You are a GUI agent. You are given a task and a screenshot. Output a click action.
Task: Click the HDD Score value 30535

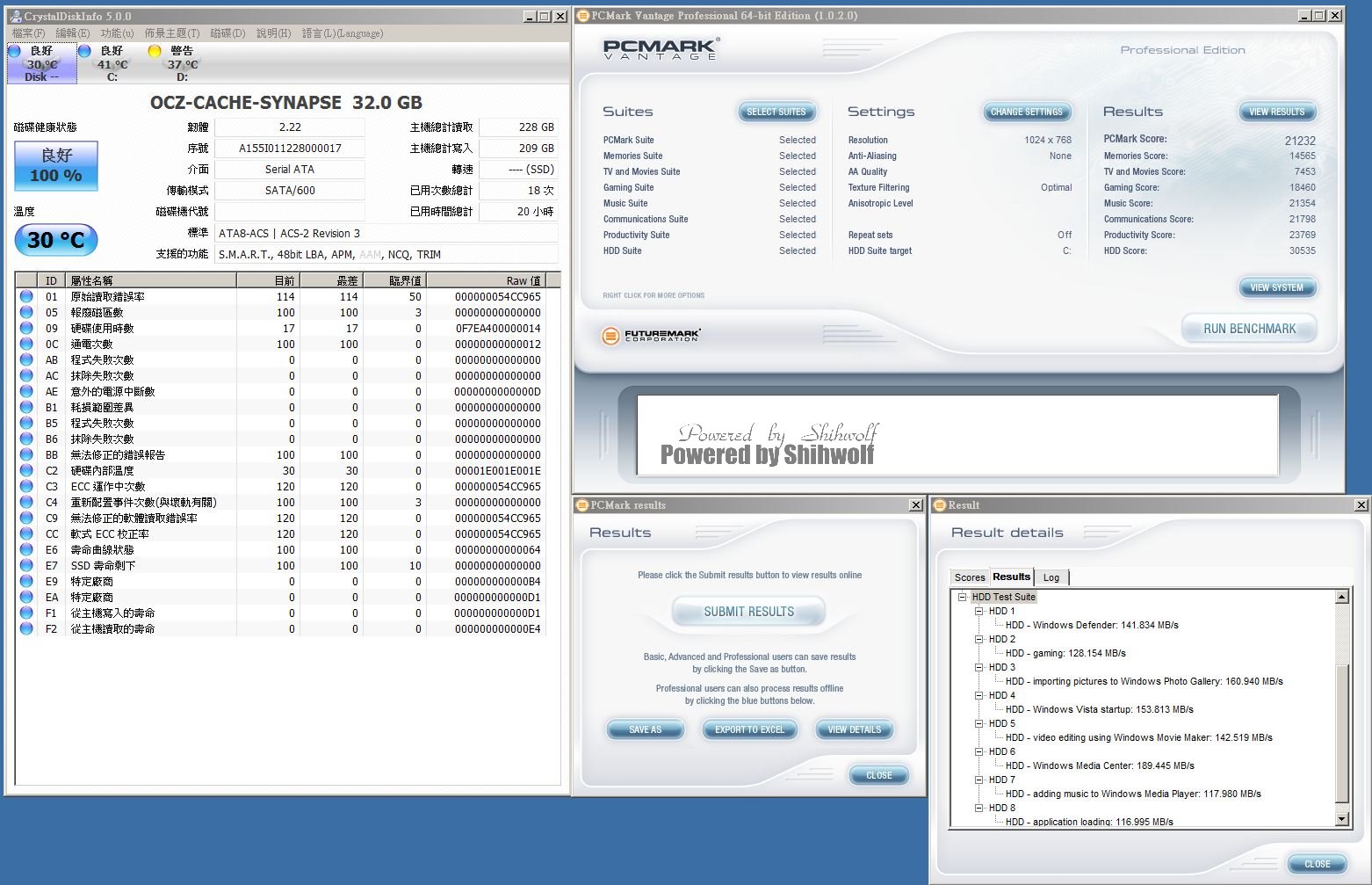pyautogui.click(x=1303, y=250)
